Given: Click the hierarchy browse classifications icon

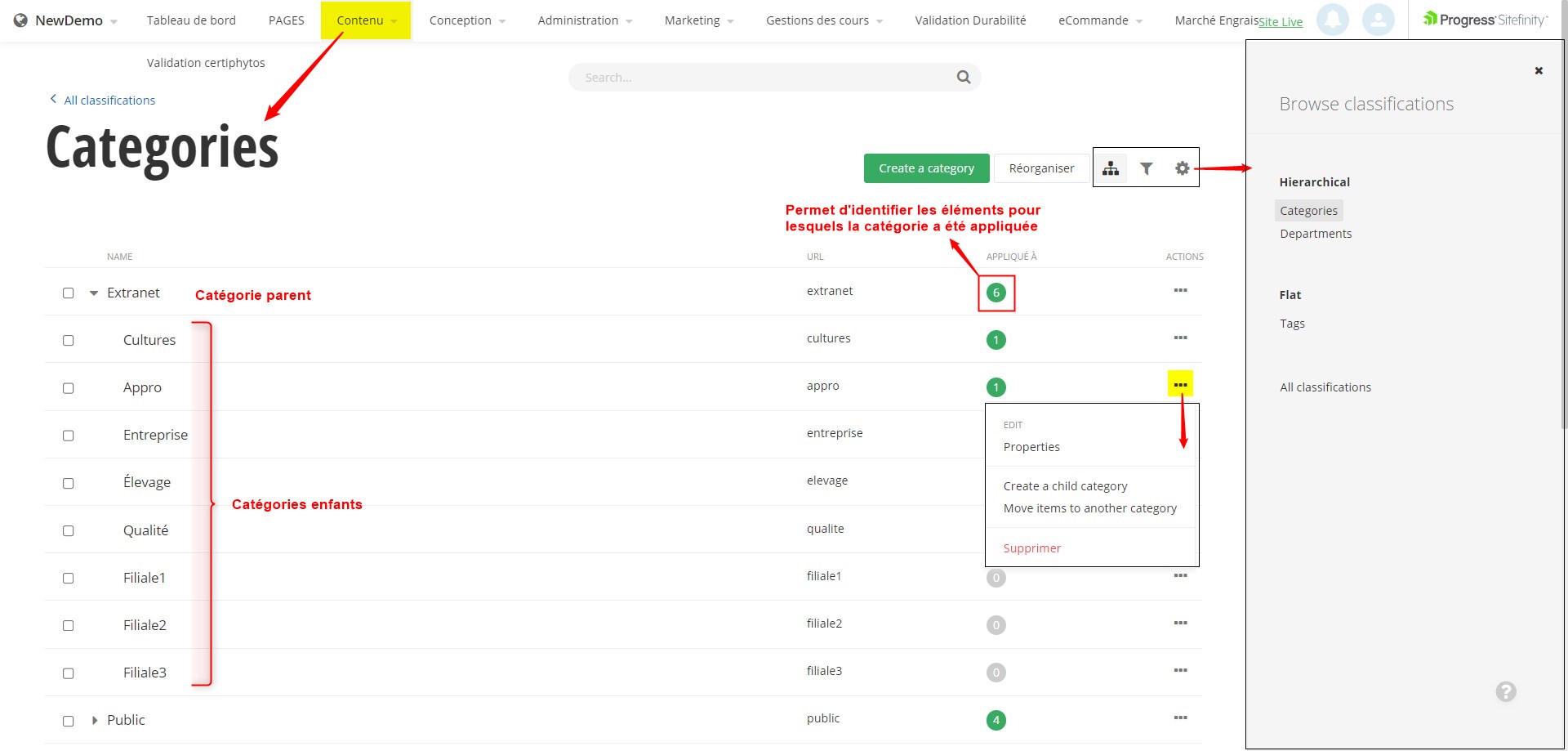Looking at the screenshot, I should pyautogui.click(x=1111, y=168).
